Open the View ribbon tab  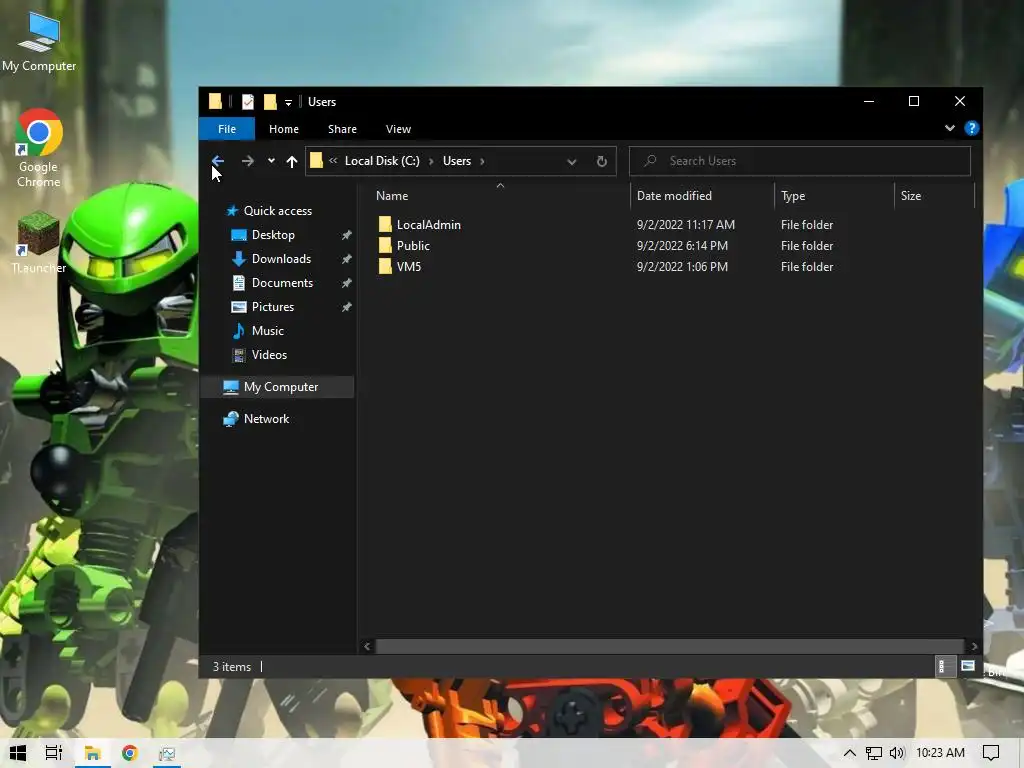pos(398,129)
